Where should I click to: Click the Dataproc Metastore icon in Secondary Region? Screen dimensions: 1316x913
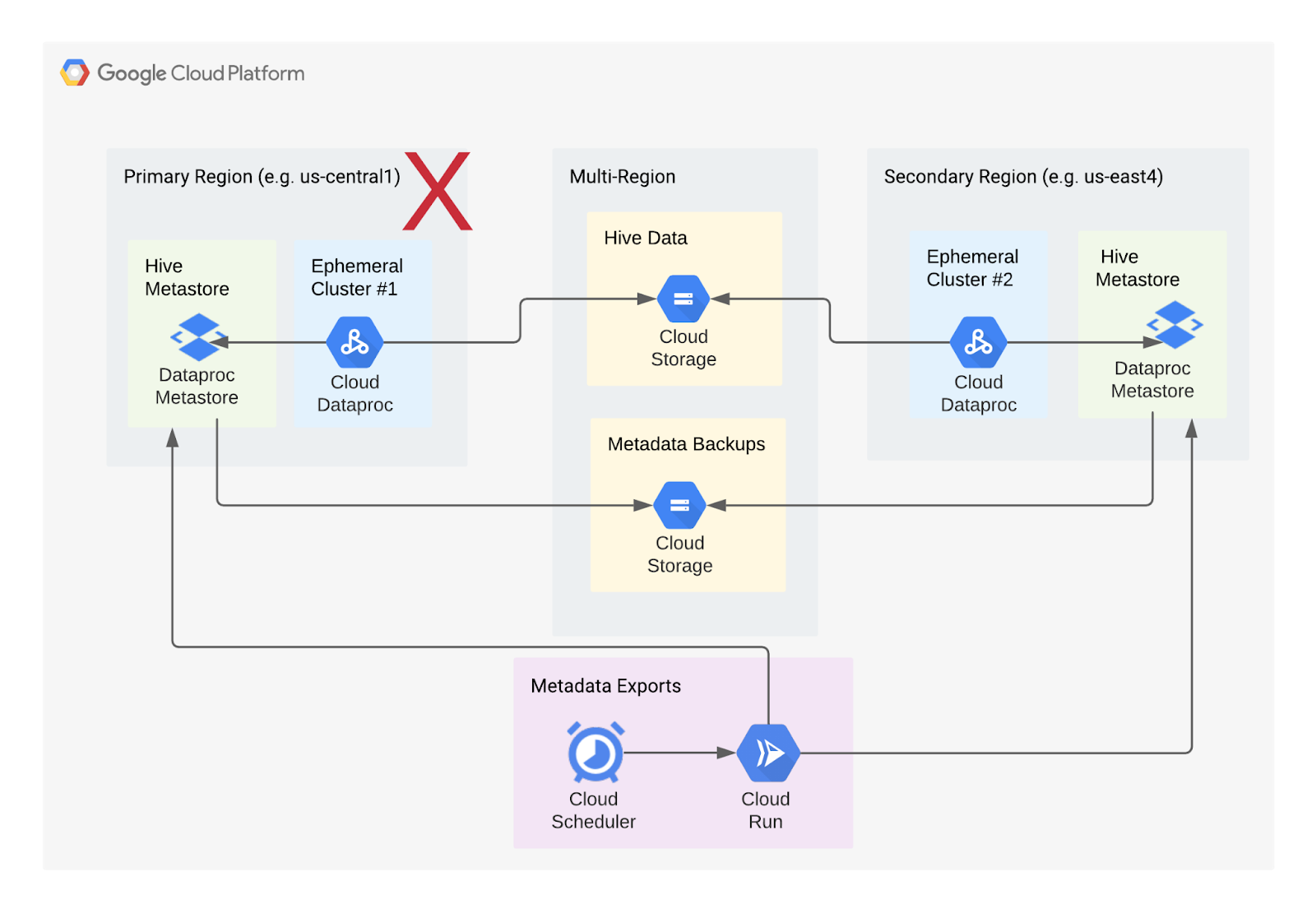(1175, 325)
